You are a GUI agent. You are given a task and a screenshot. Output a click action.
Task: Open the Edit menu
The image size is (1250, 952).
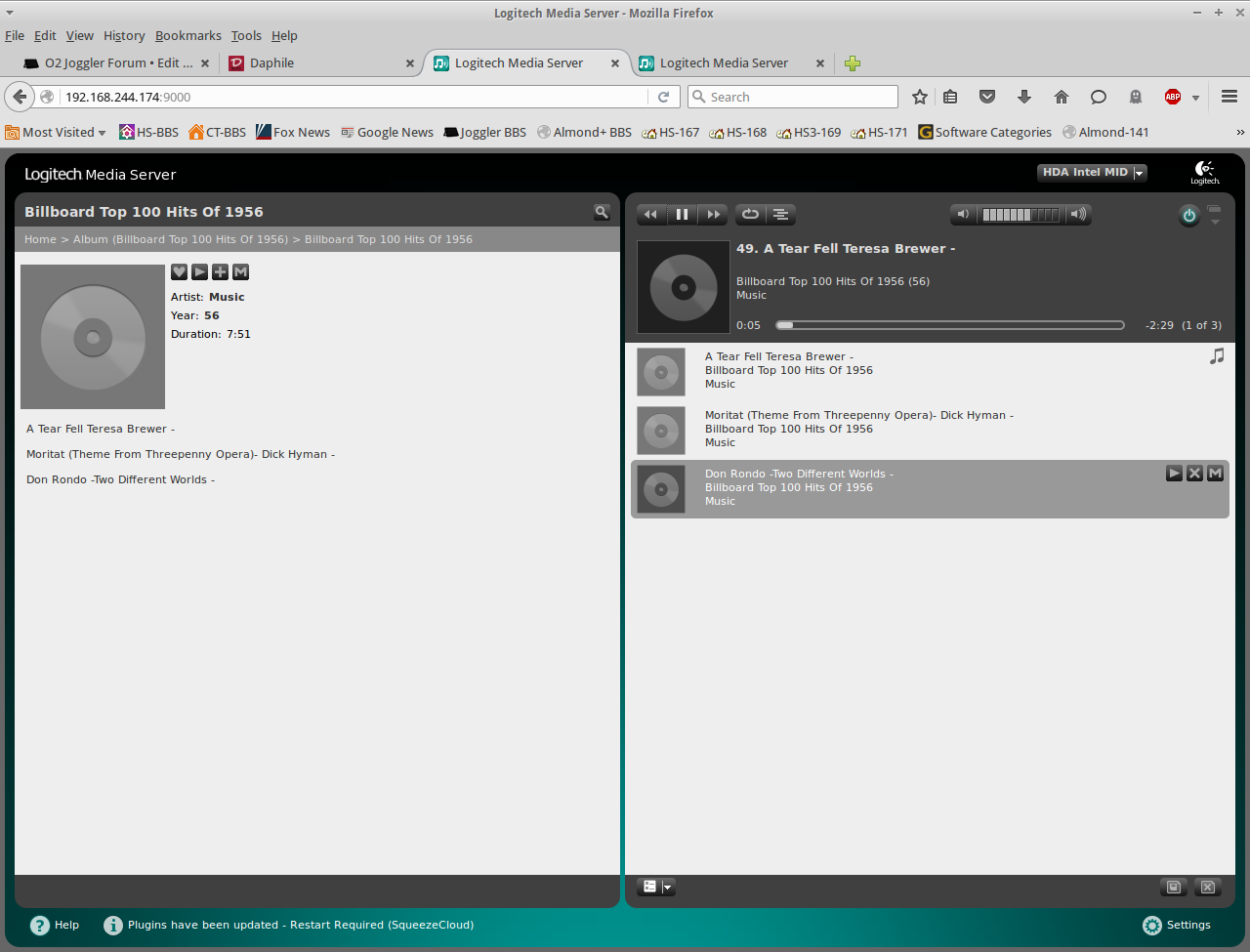point(45,36)
